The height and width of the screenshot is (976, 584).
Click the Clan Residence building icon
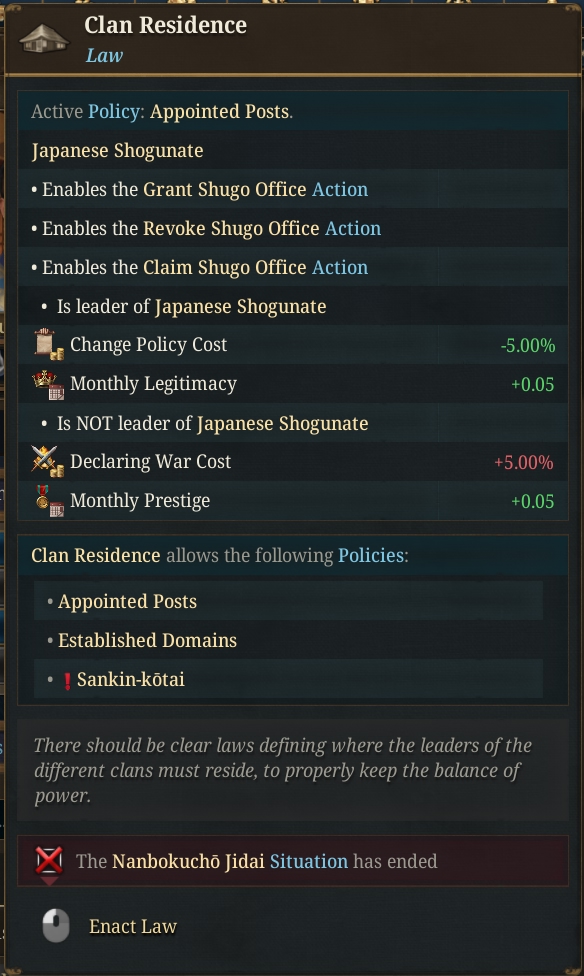coord(43,39)
